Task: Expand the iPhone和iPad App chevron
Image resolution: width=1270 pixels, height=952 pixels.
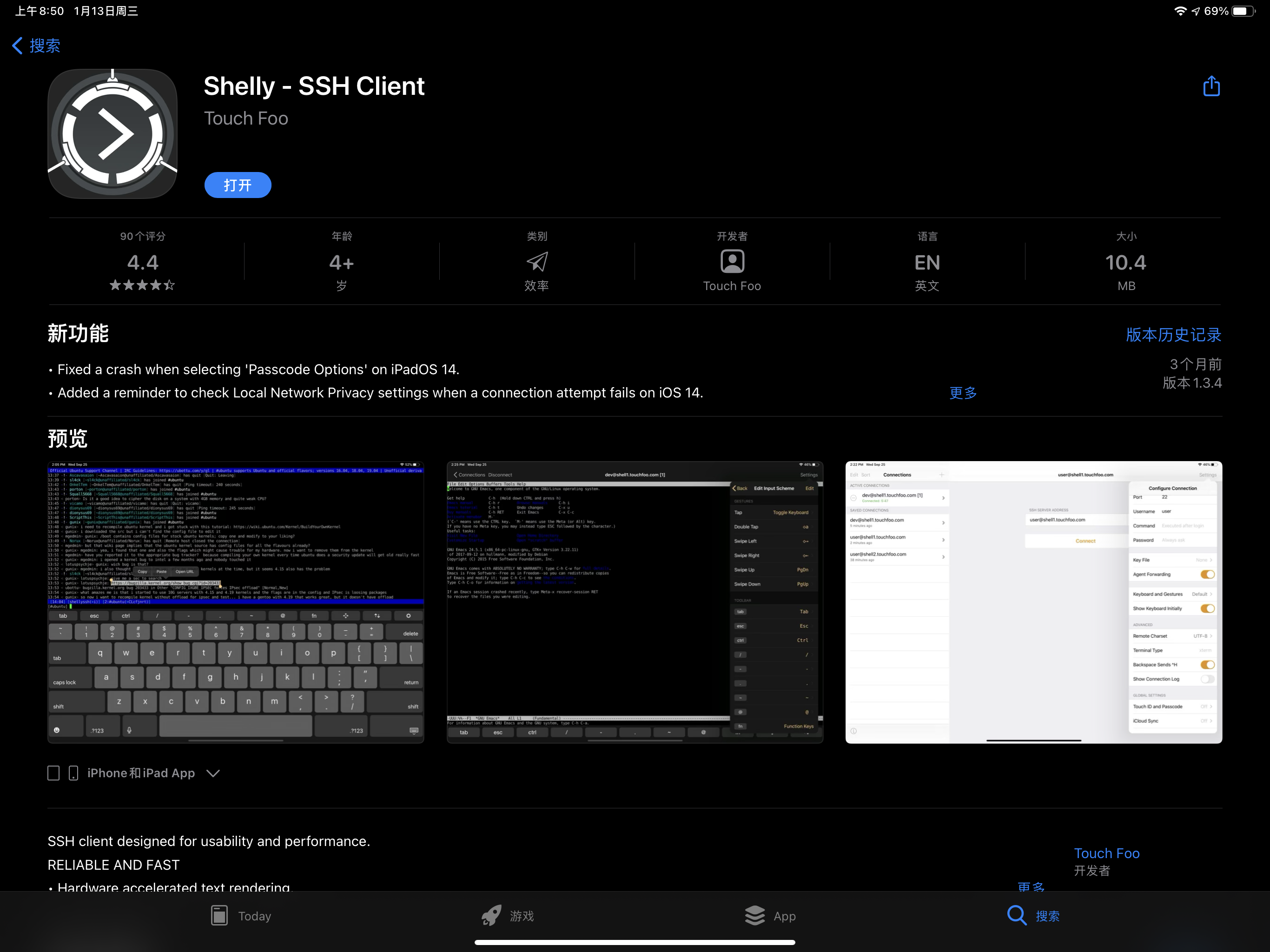Action: [213, 773]
